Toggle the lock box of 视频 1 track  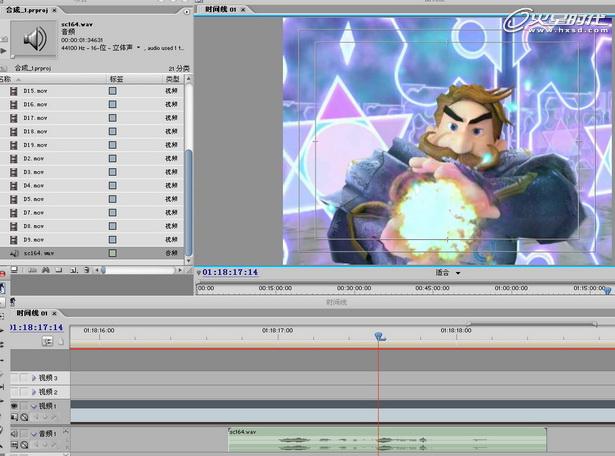pyautogui.click(x=25, y=406)
